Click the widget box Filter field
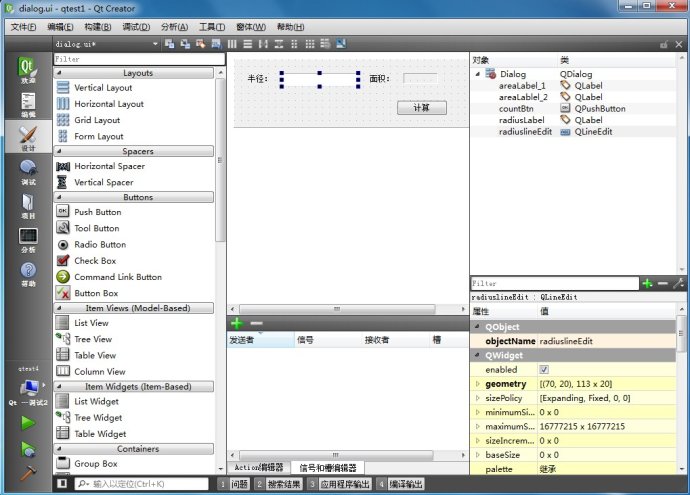This screenshot has height=495, width=690. [139, 59]
